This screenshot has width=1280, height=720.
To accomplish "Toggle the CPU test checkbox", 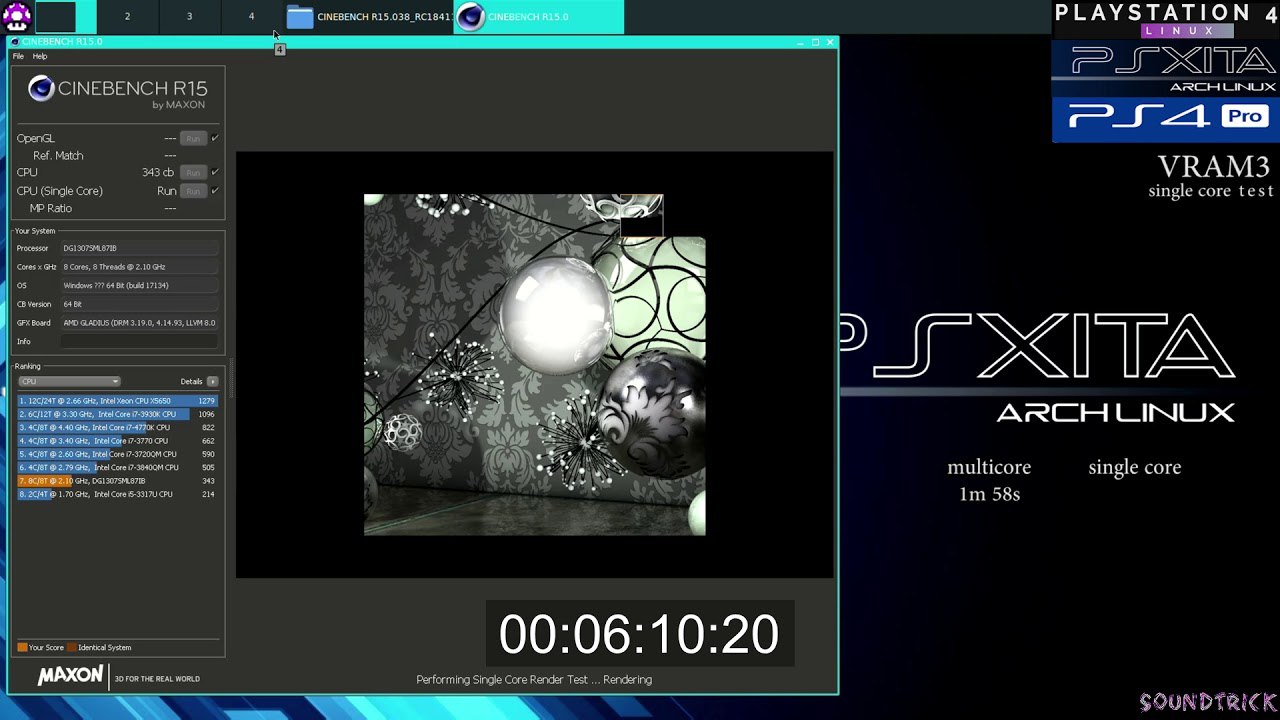I will coord(215,173).
